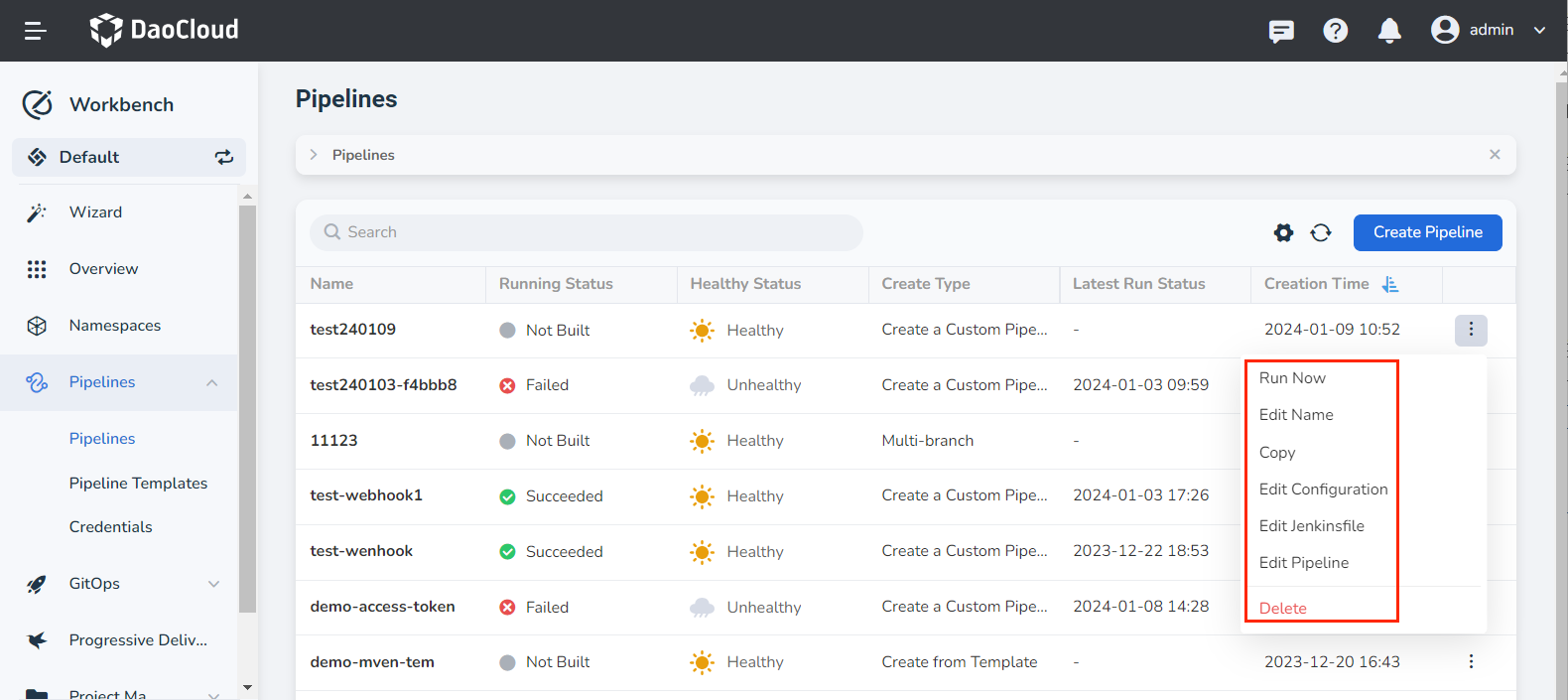1568x700 pixels.
Task: Select Run Now from context menu
Action: 1292,378
